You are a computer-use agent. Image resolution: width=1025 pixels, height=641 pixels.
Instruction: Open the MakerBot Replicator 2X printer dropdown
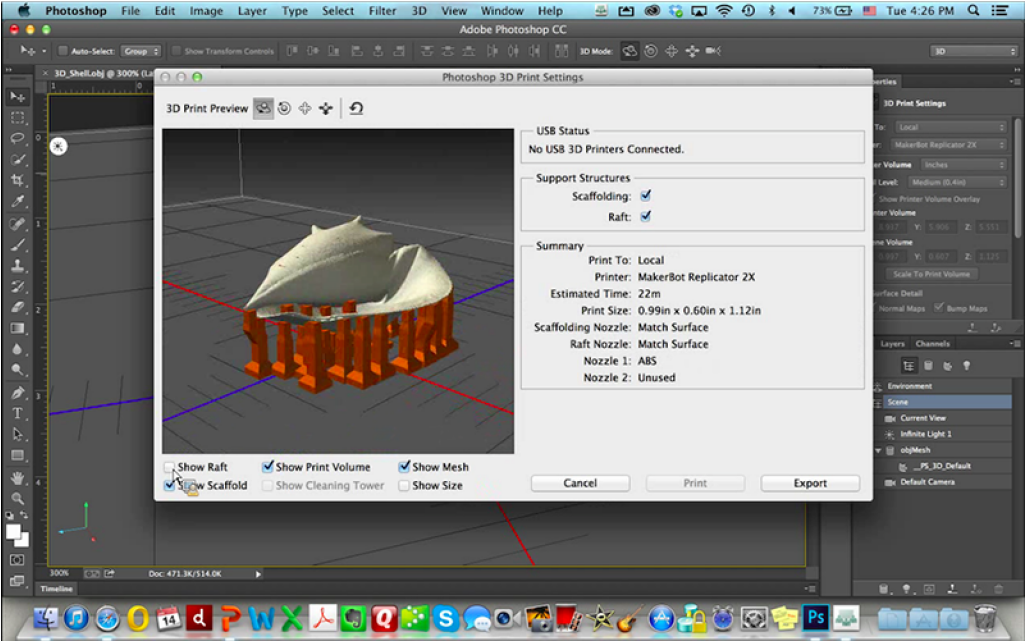[x=948, y=145]
